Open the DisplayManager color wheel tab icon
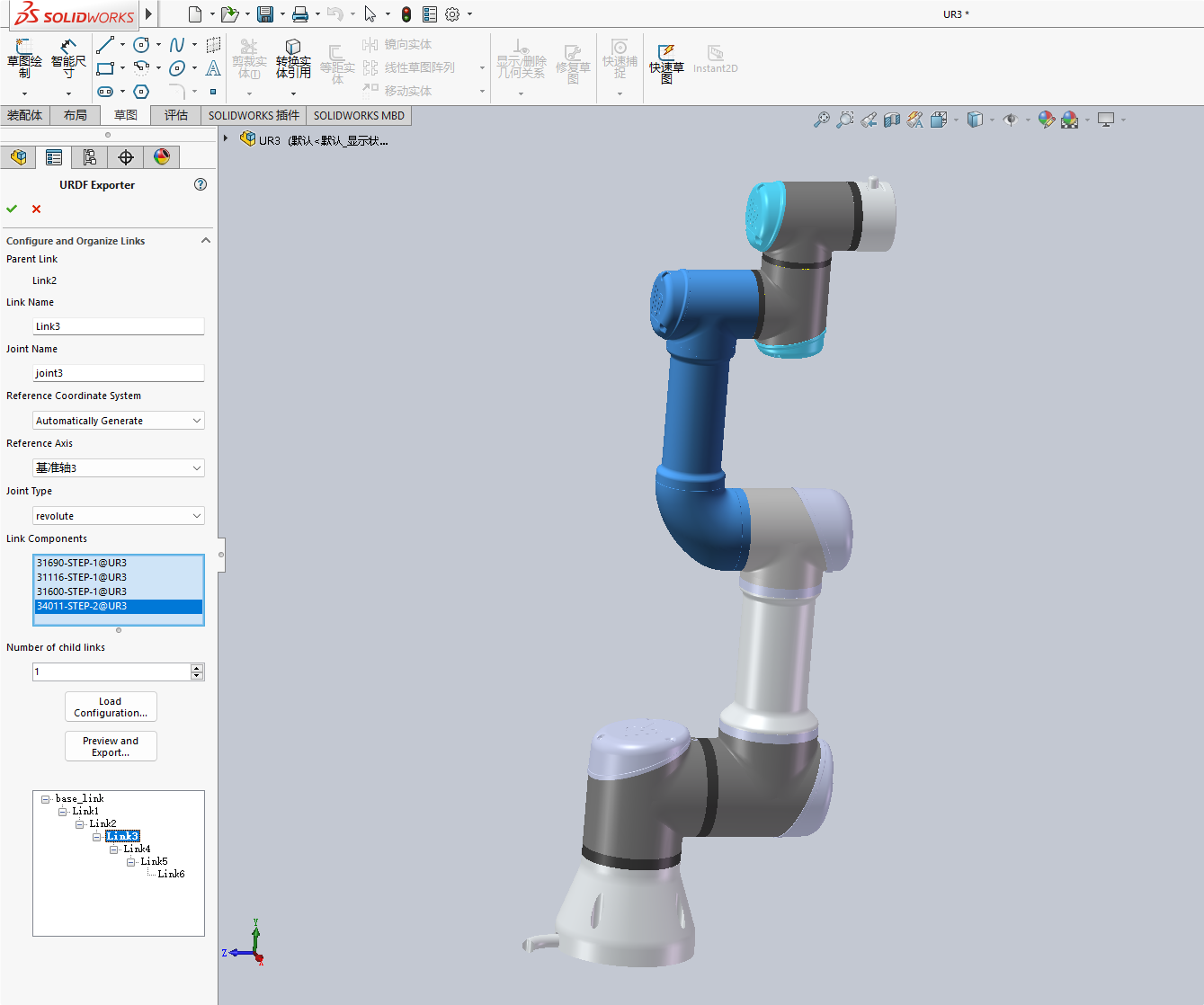The height and width of the screenshot is (1005, 1204). point(160,156)
